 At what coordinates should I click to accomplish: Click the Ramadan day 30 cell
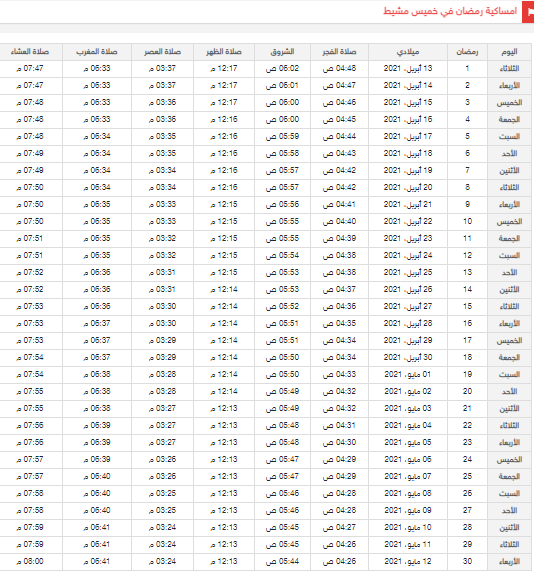coord(467,561)
